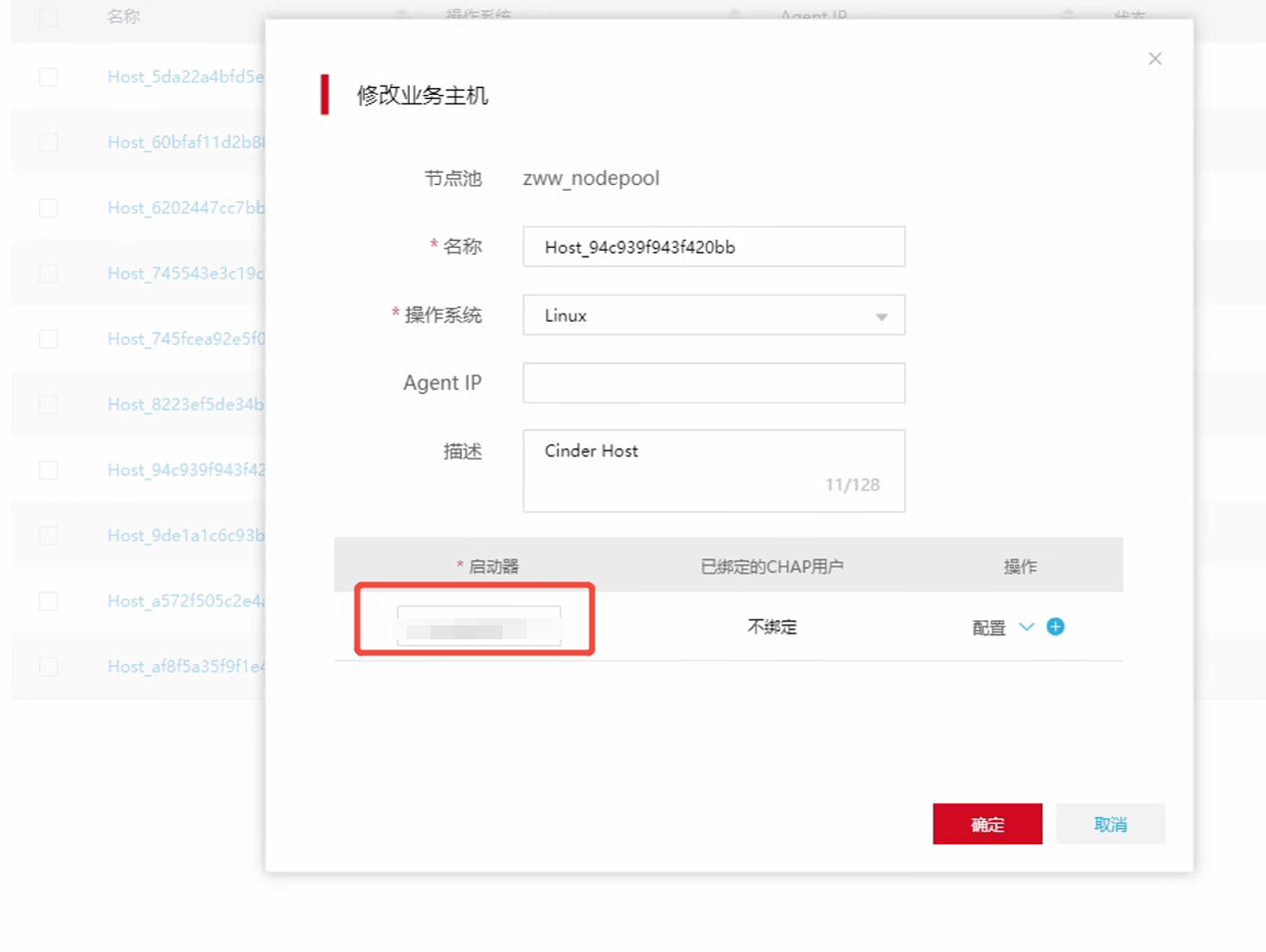Screen dimensions: 1266x952
Task: Toggle the select-all checkbox in table header
Action: pyautogui.click(x=48, y=16)
